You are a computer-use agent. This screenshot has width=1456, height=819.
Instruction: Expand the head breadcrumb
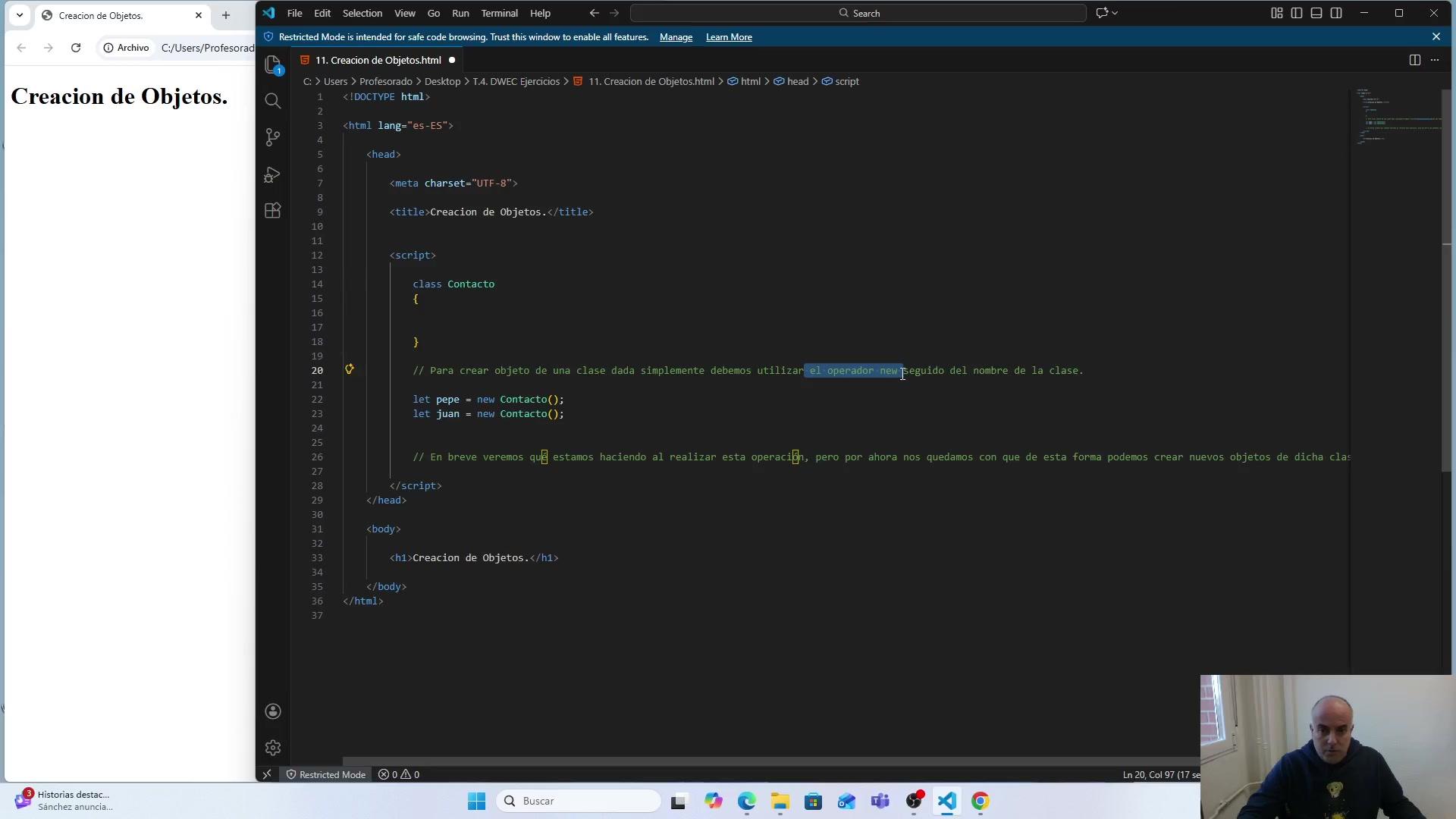(791, 81)
